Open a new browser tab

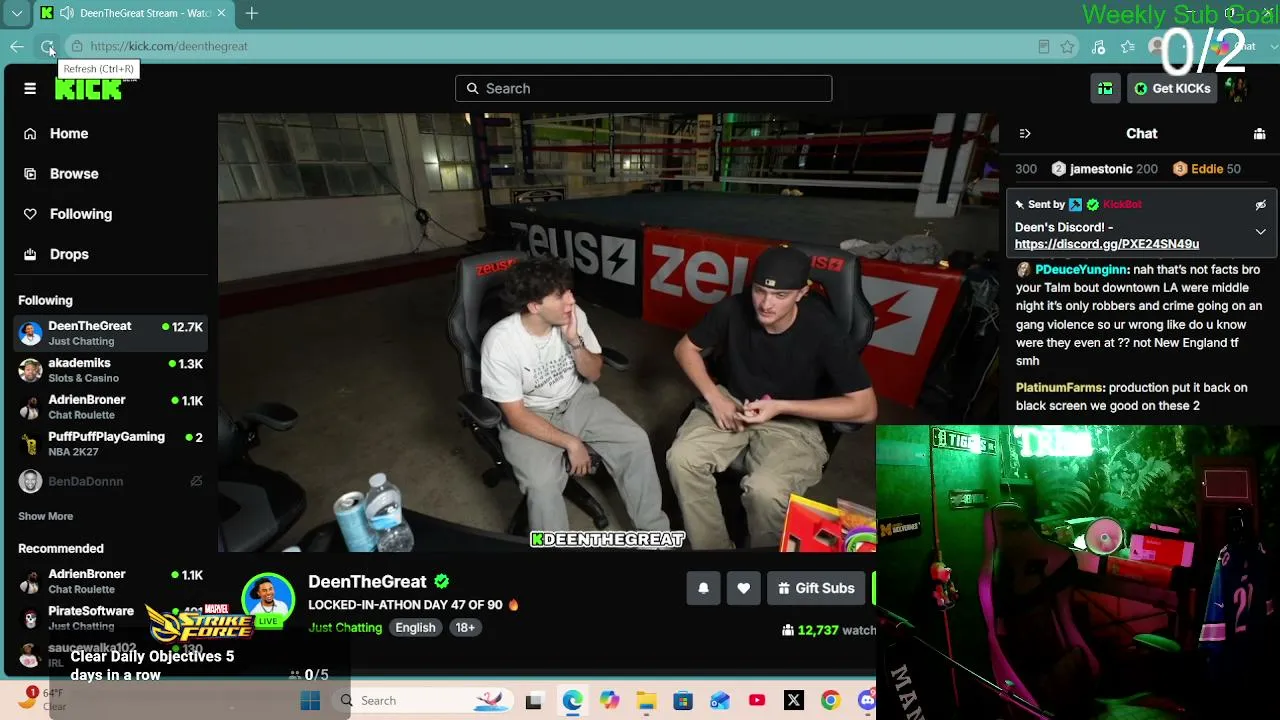pos(252,13)
